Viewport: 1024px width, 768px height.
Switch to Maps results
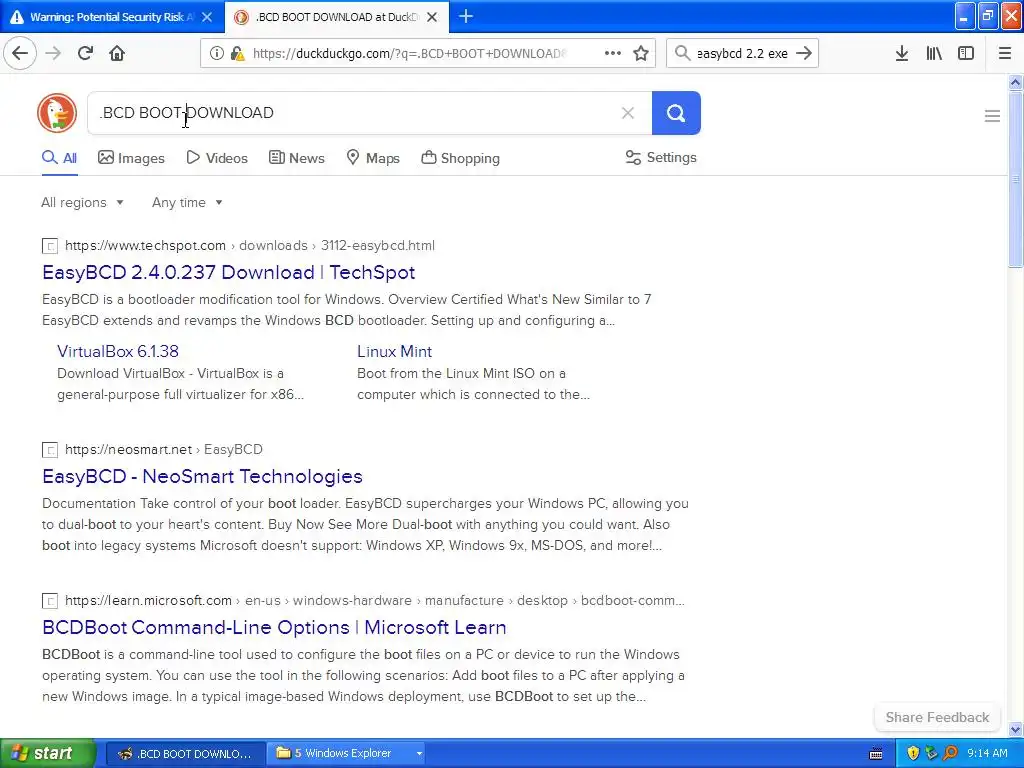tap(373, 158)
